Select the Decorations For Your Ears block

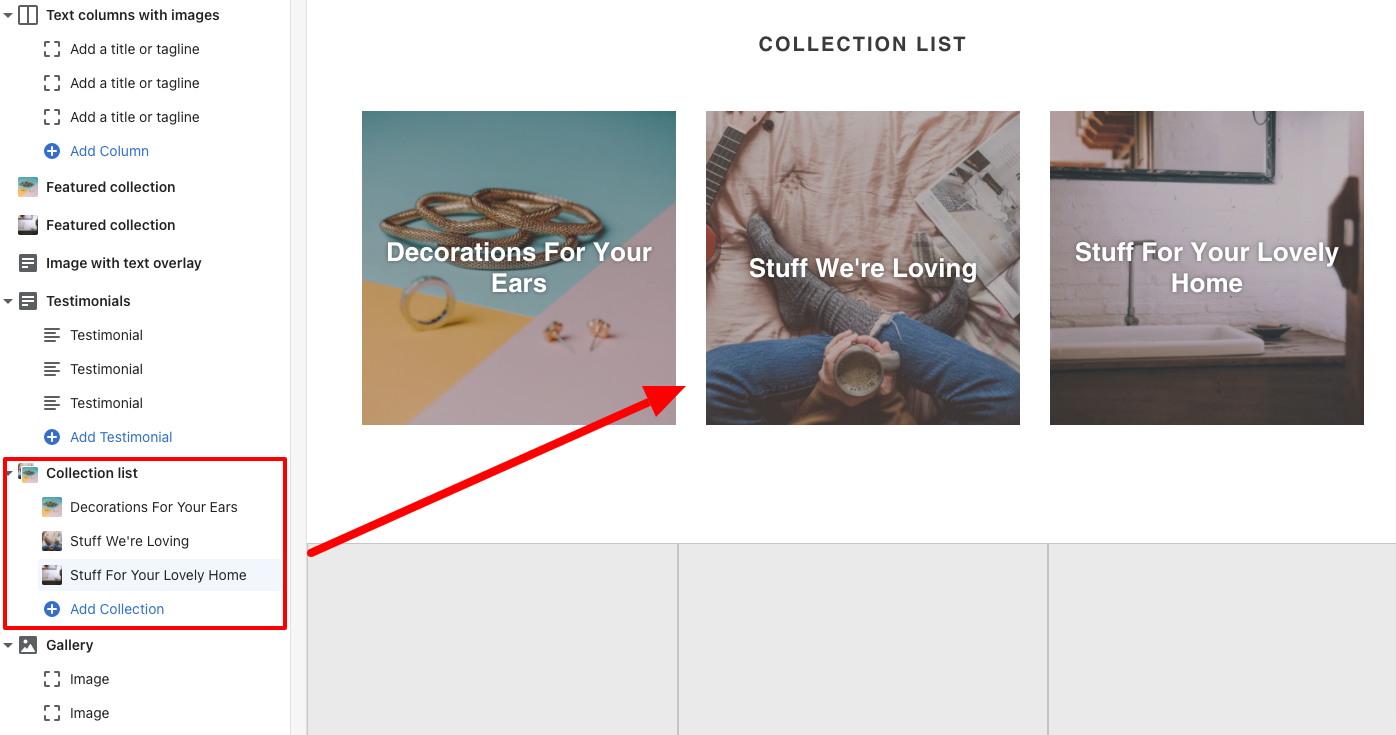[x=154, y=507]
